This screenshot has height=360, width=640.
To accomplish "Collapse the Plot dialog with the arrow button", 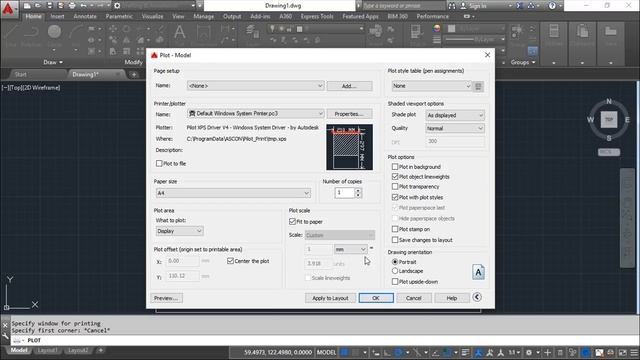I will pos(477,297).
